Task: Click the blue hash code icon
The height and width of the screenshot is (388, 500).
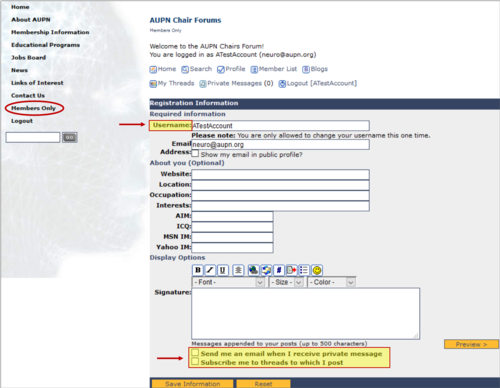Action: point(279,270)
